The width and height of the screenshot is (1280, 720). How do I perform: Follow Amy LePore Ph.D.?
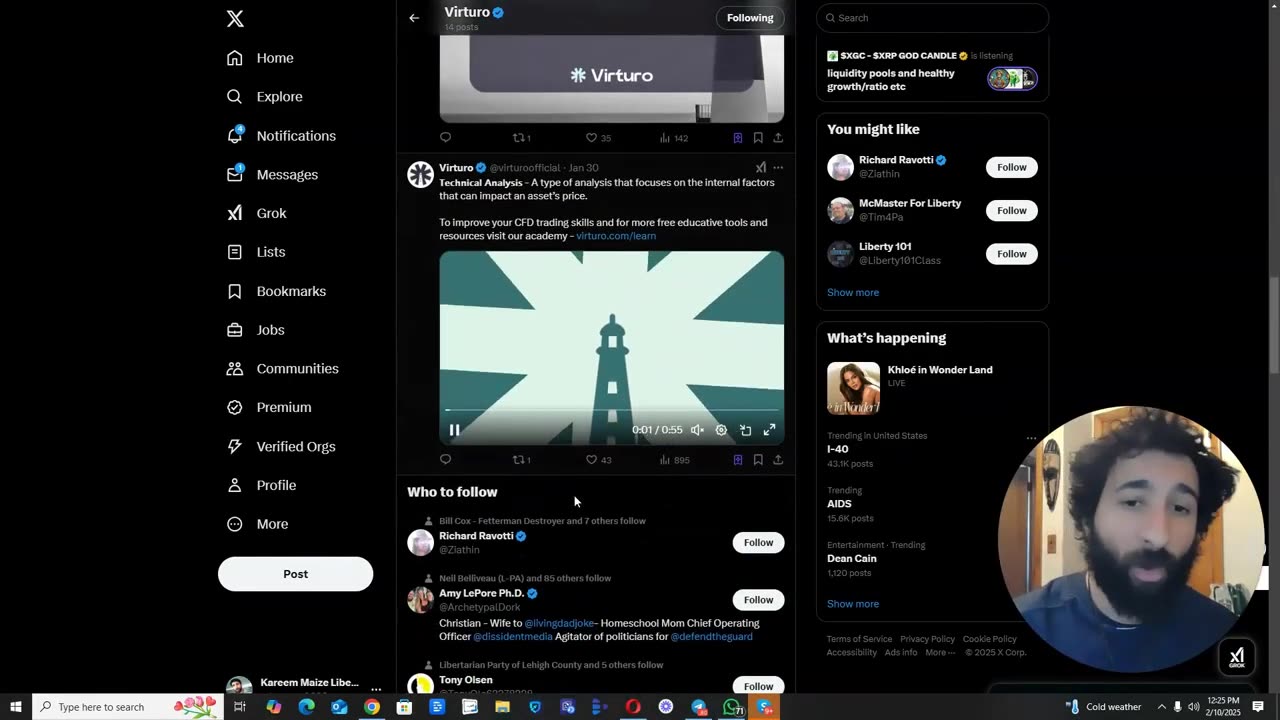click(758, 600)
